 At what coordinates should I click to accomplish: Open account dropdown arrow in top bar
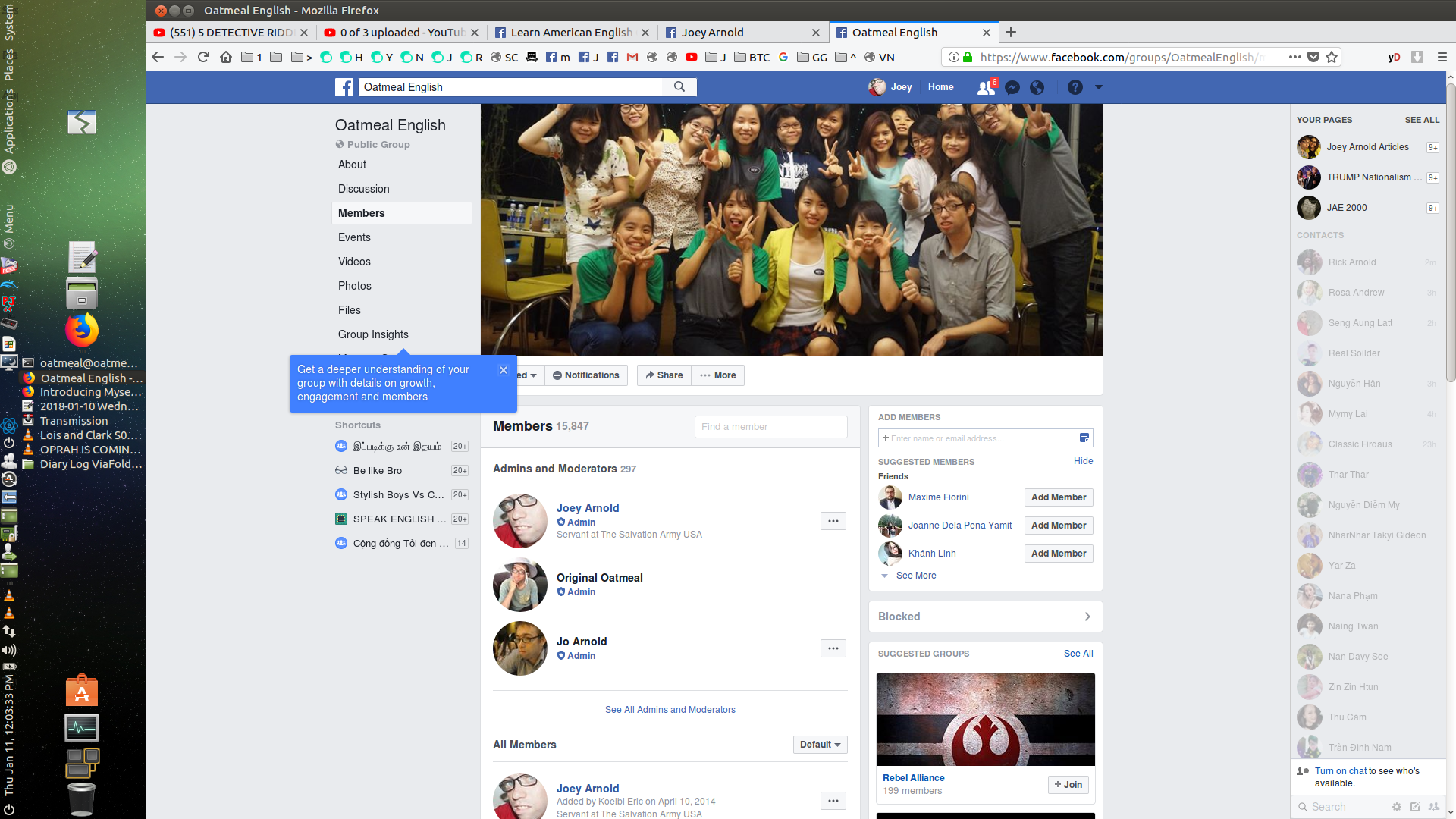pos(1099,87)
